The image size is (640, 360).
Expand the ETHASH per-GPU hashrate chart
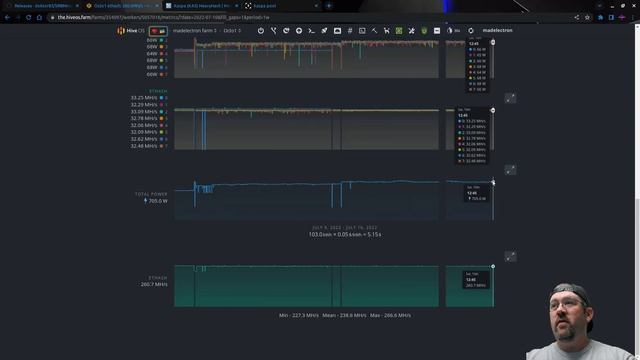(510, 98)
